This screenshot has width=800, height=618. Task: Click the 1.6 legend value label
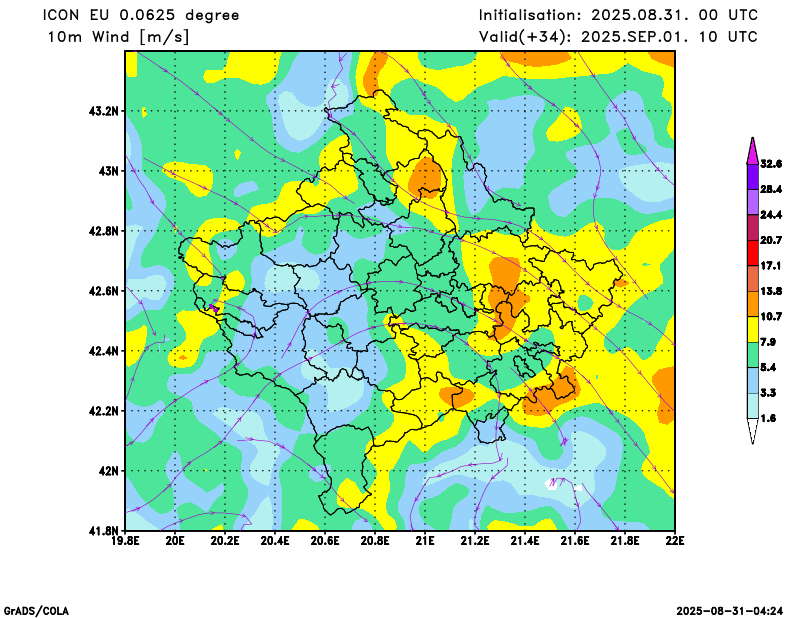pyautogui.click(x=768, y=419)
